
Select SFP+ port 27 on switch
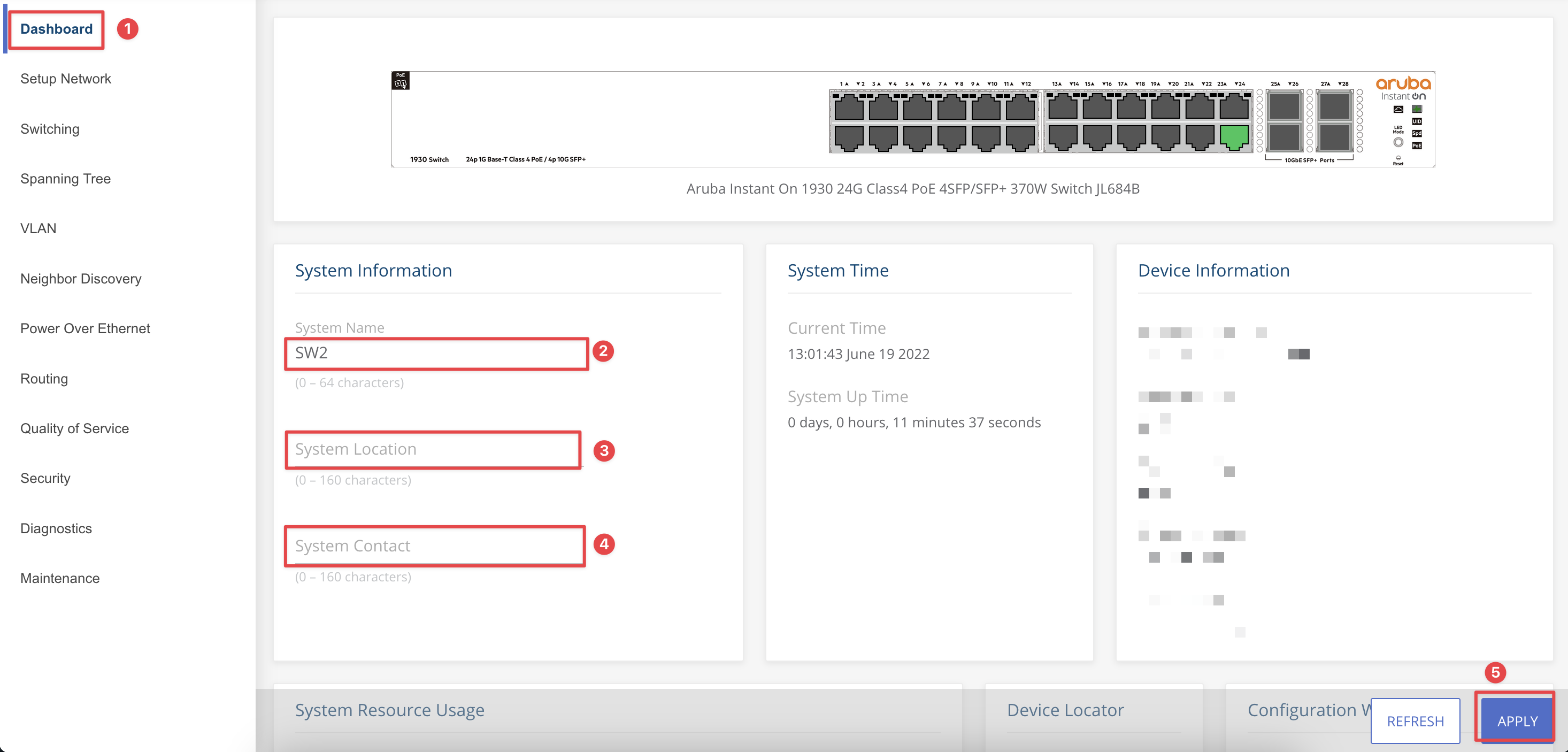(1335, 106)
